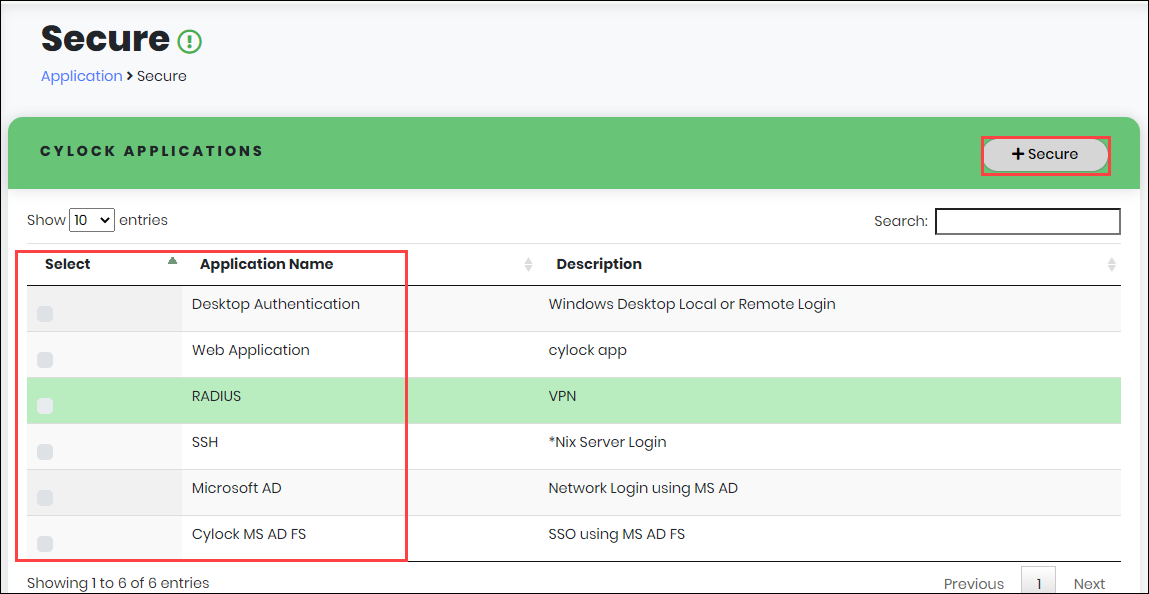
Task: Open the Show entries count dropdown
Action: [x=92, y=220]
